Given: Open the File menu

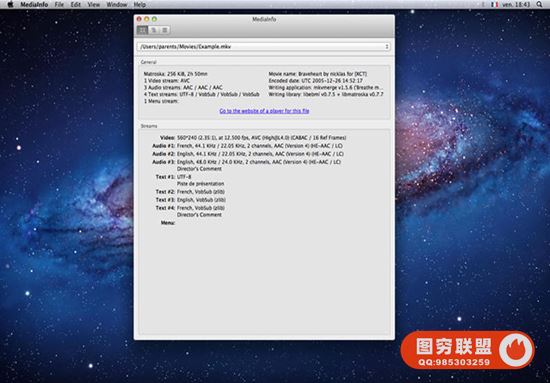Looking at the screenshot, I should click(x=59, y=5).
